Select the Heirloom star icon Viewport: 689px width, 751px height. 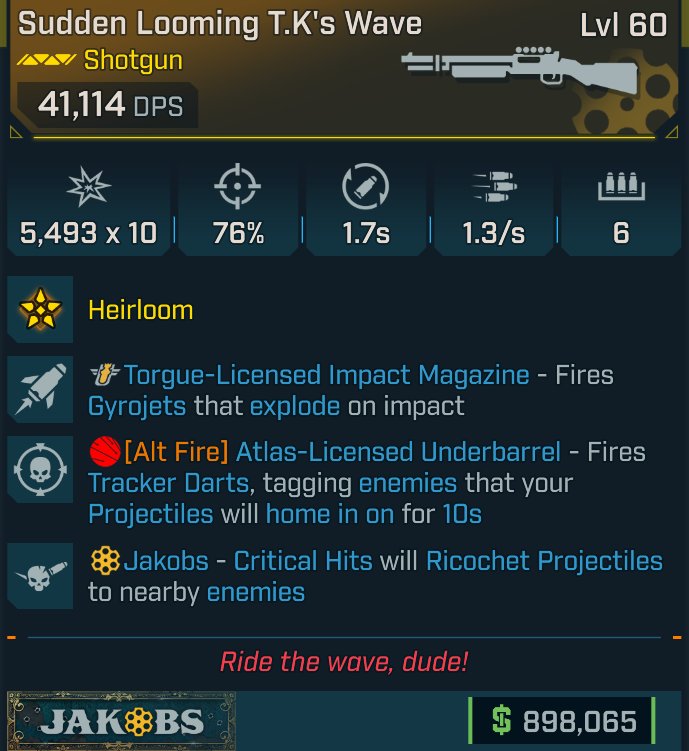click(40, 309)
